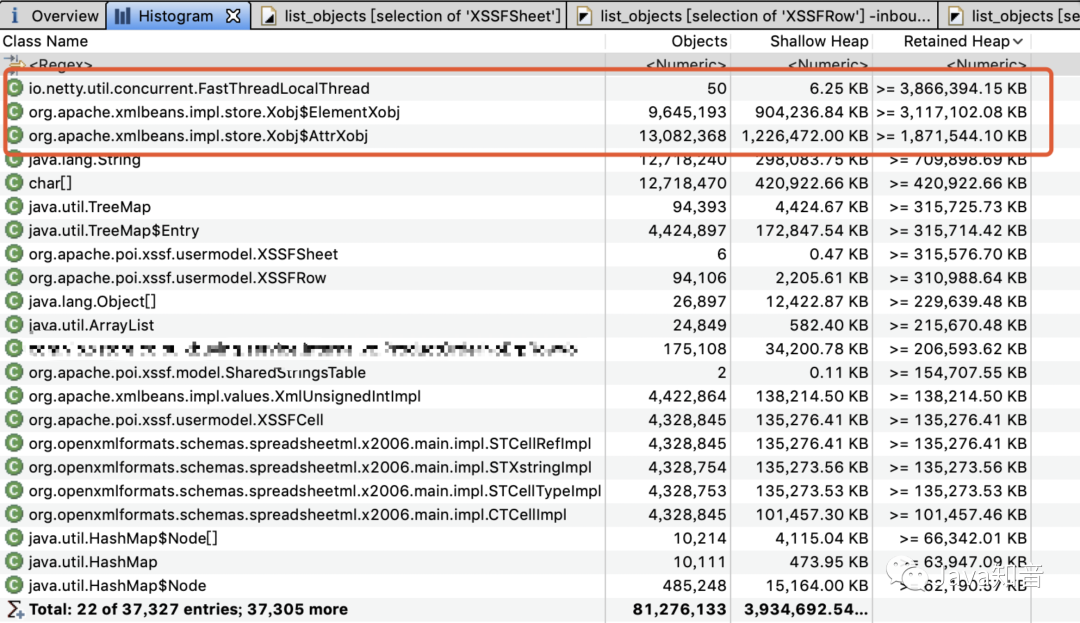Click class icon of CTCellImpl row
The width and height of the screenshot is (1080, 623).
pos(14,515)
